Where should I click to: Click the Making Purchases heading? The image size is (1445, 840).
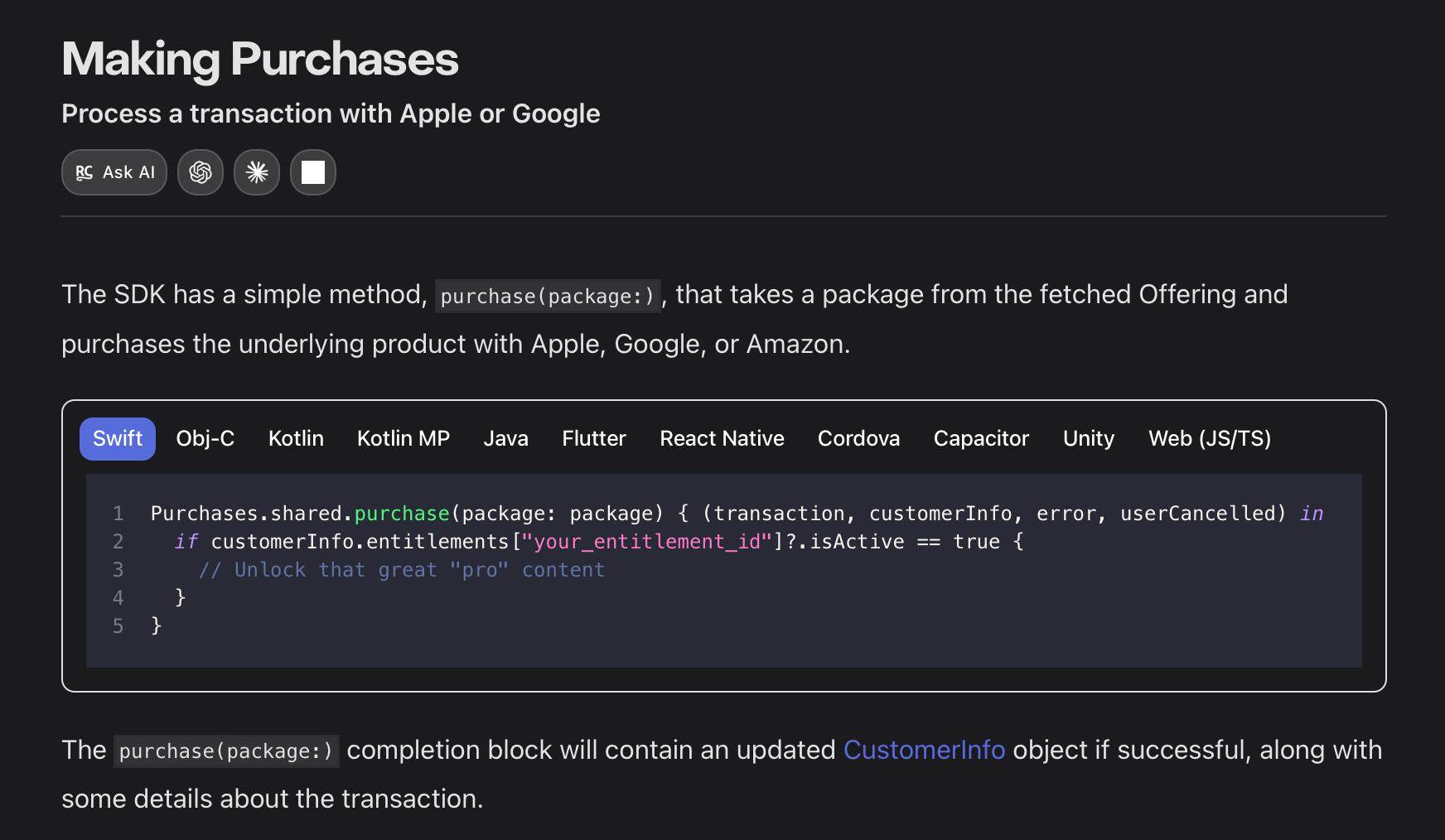point(259,60)
